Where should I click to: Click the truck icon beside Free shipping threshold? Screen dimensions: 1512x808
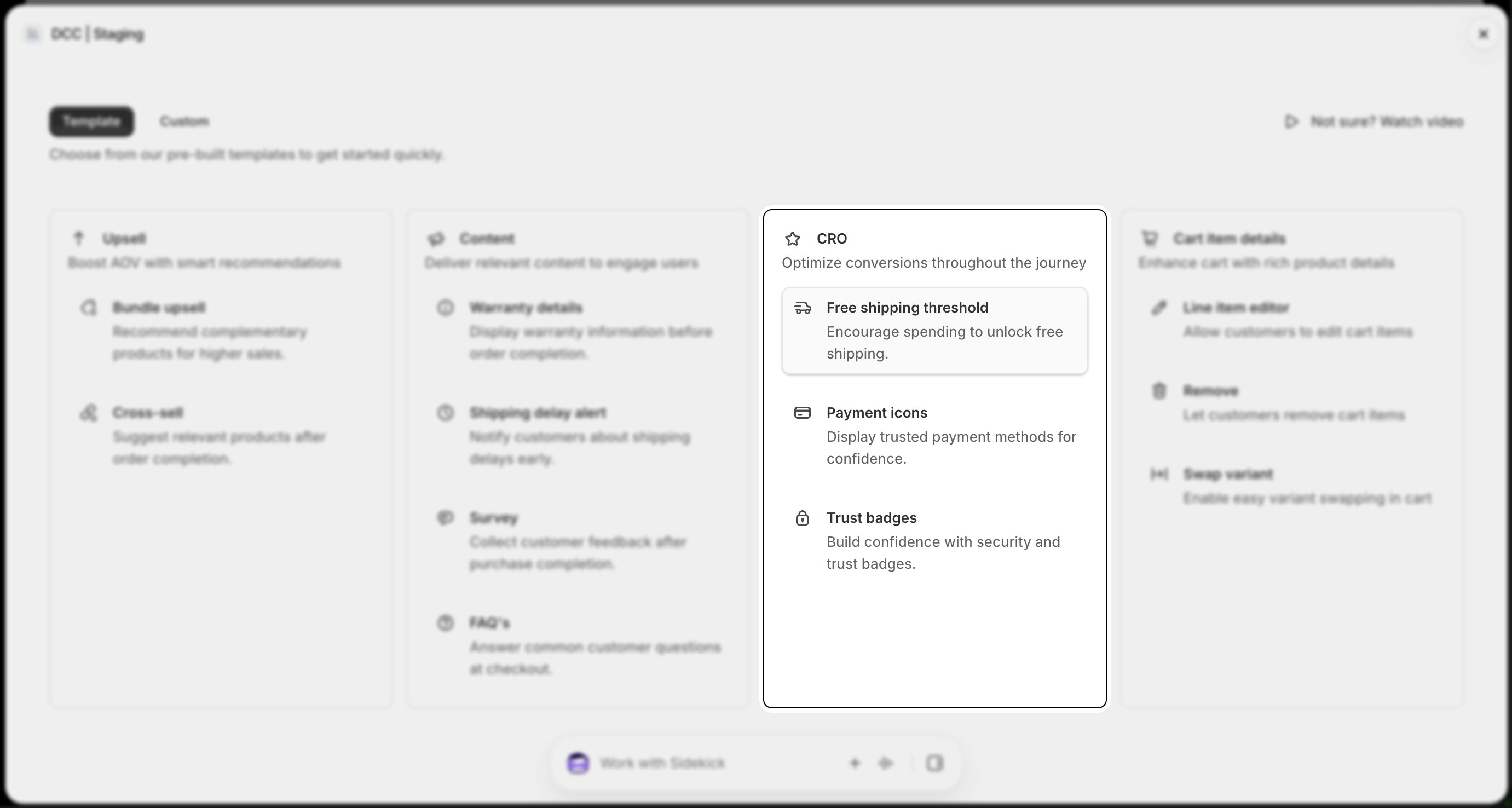[x=803, y=308]
